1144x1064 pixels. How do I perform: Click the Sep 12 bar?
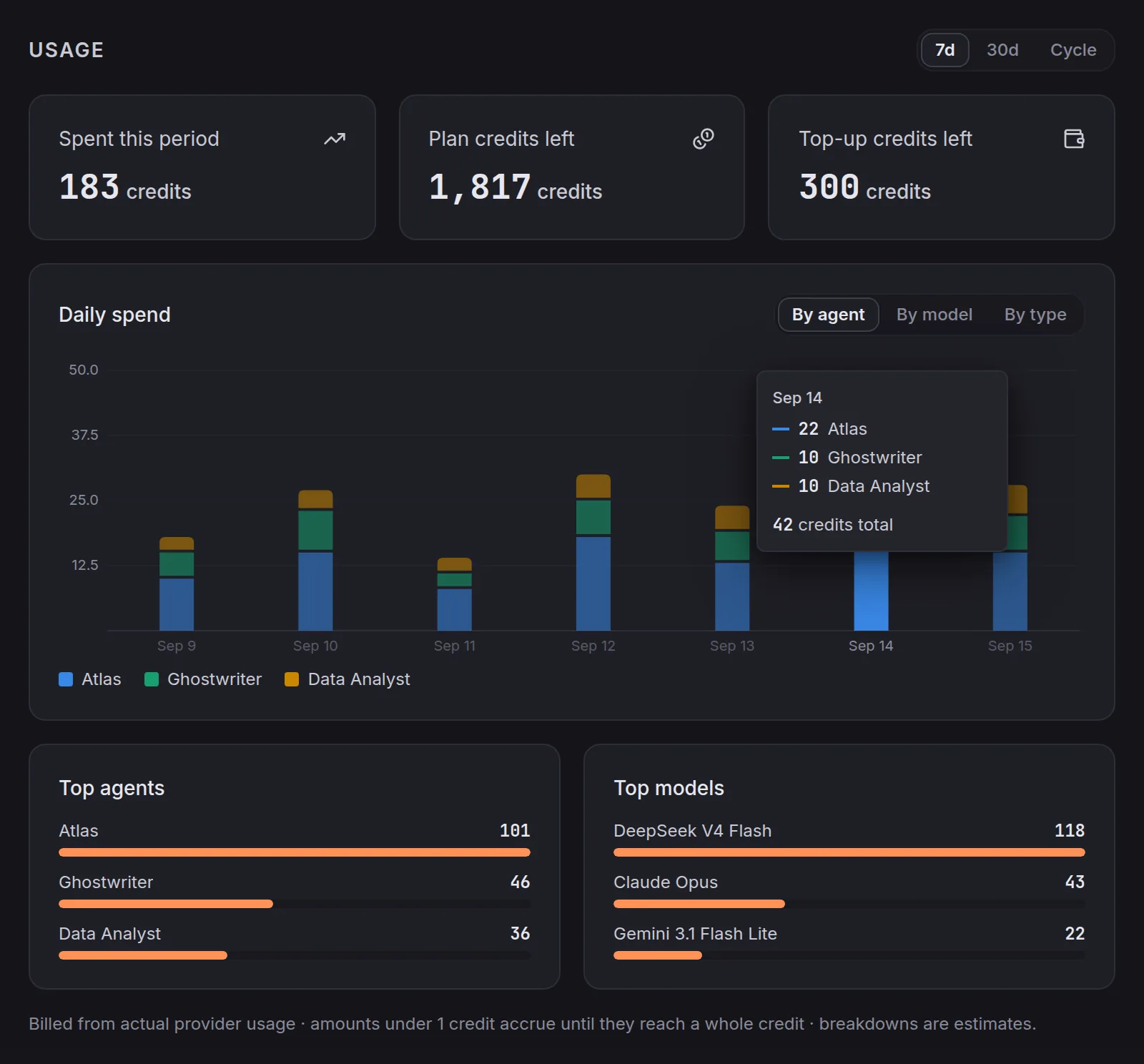tap(593, 552)
